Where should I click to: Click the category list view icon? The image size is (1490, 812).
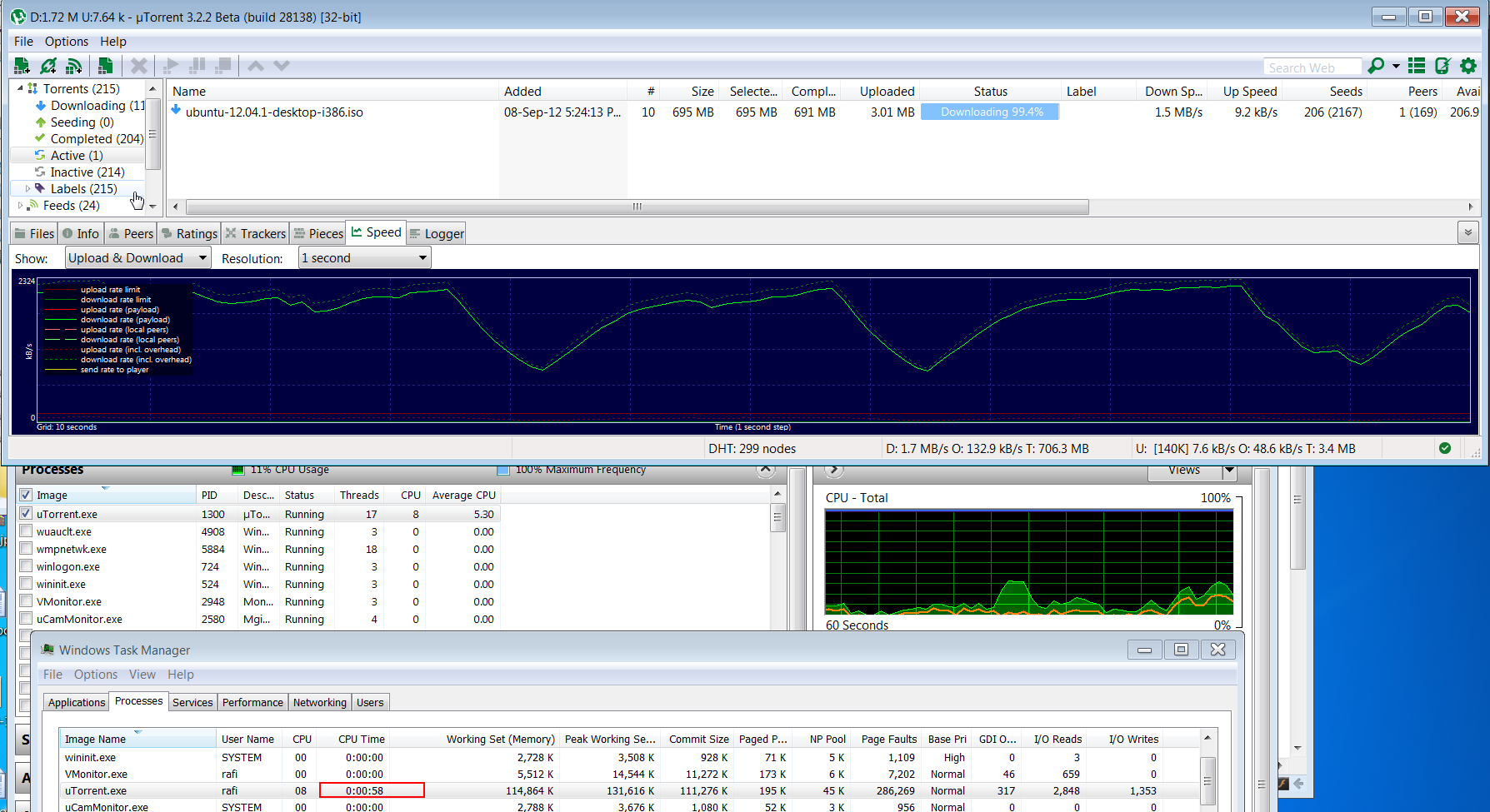pos(1417,66)
